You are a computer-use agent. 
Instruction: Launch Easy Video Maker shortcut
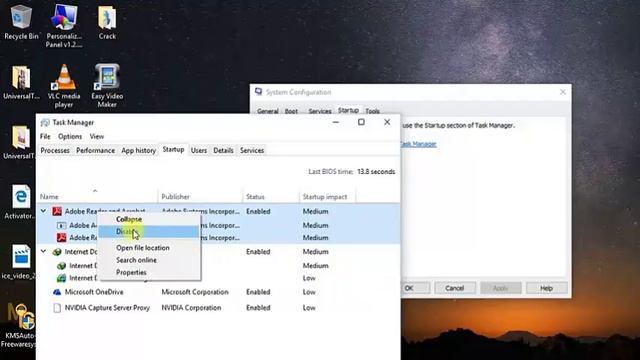click(107, 86)
